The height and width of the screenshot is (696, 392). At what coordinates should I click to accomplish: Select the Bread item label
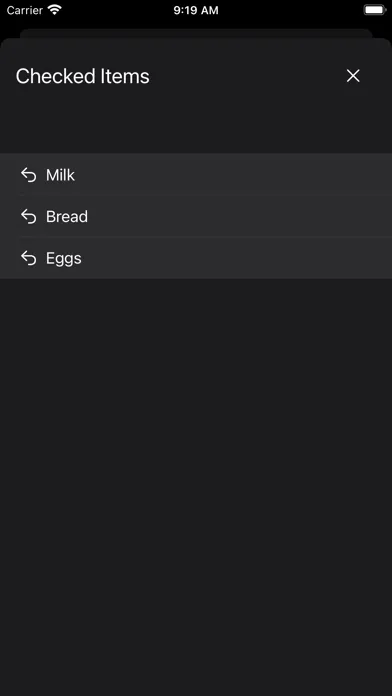[x=67, y=217]
